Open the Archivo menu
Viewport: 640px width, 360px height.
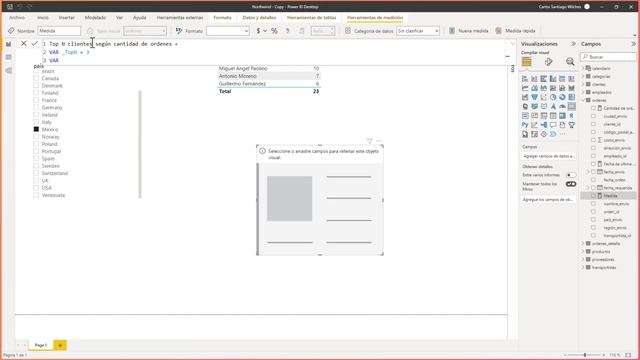(17, 18)
